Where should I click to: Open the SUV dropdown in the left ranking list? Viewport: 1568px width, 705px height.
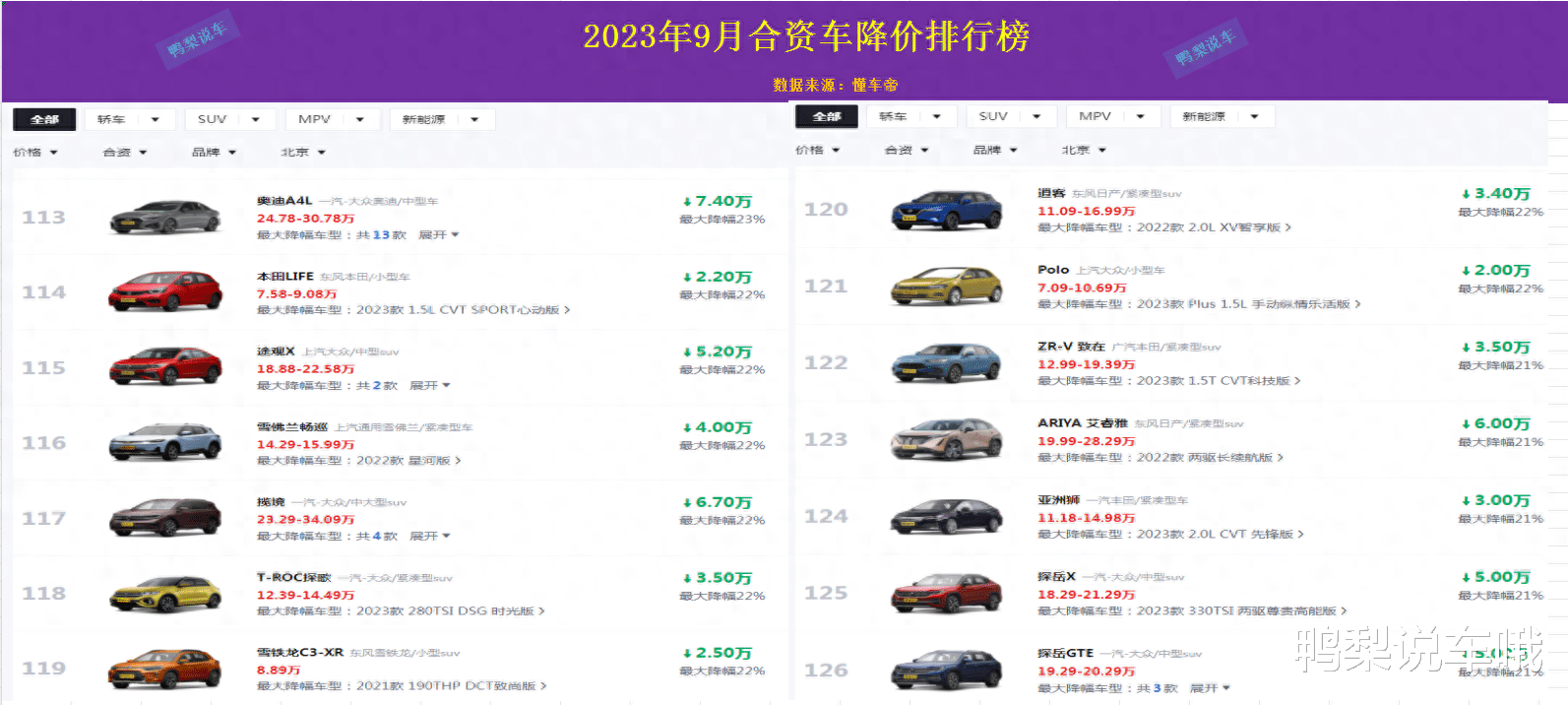pyautogui.click(x=229, y=119)
